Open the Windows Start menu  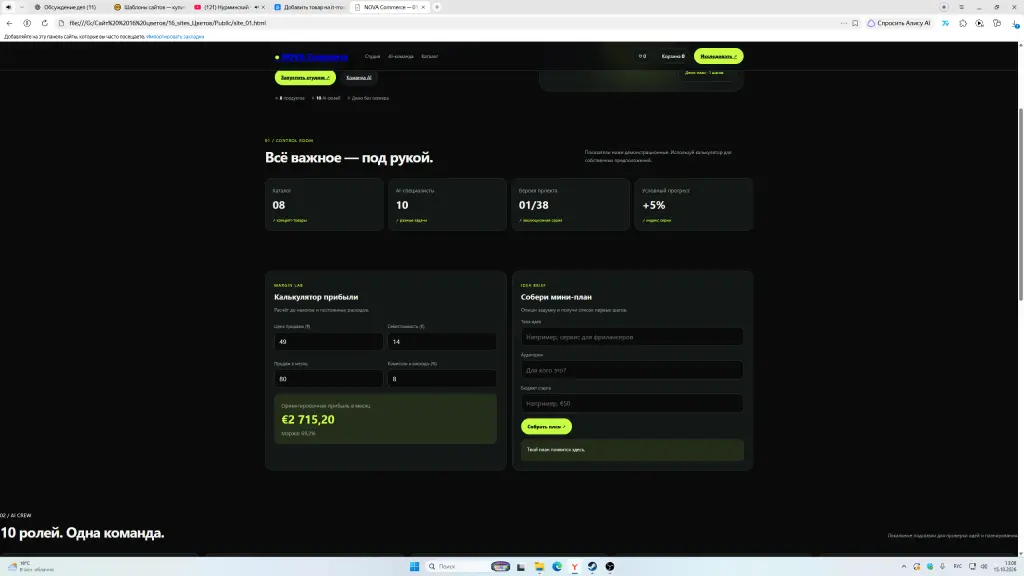(x=414, y=566)
